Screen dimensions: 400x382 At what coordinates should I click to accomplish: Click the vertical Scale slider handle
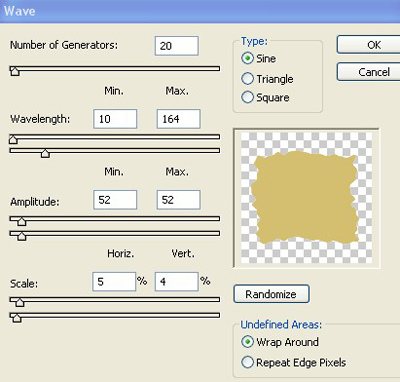point(17,318)
